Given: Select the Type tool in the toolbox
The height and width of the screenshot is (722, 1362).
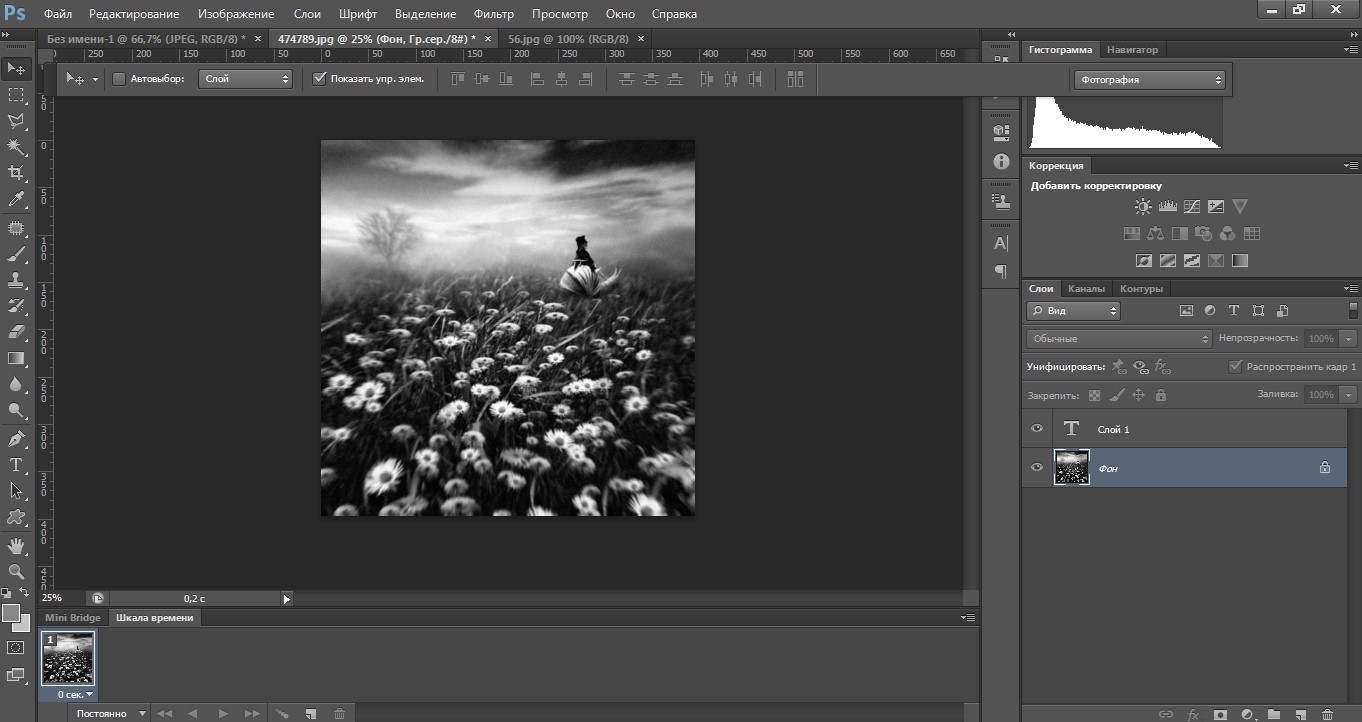Looking at the screenshot, I should coord(16,465).
